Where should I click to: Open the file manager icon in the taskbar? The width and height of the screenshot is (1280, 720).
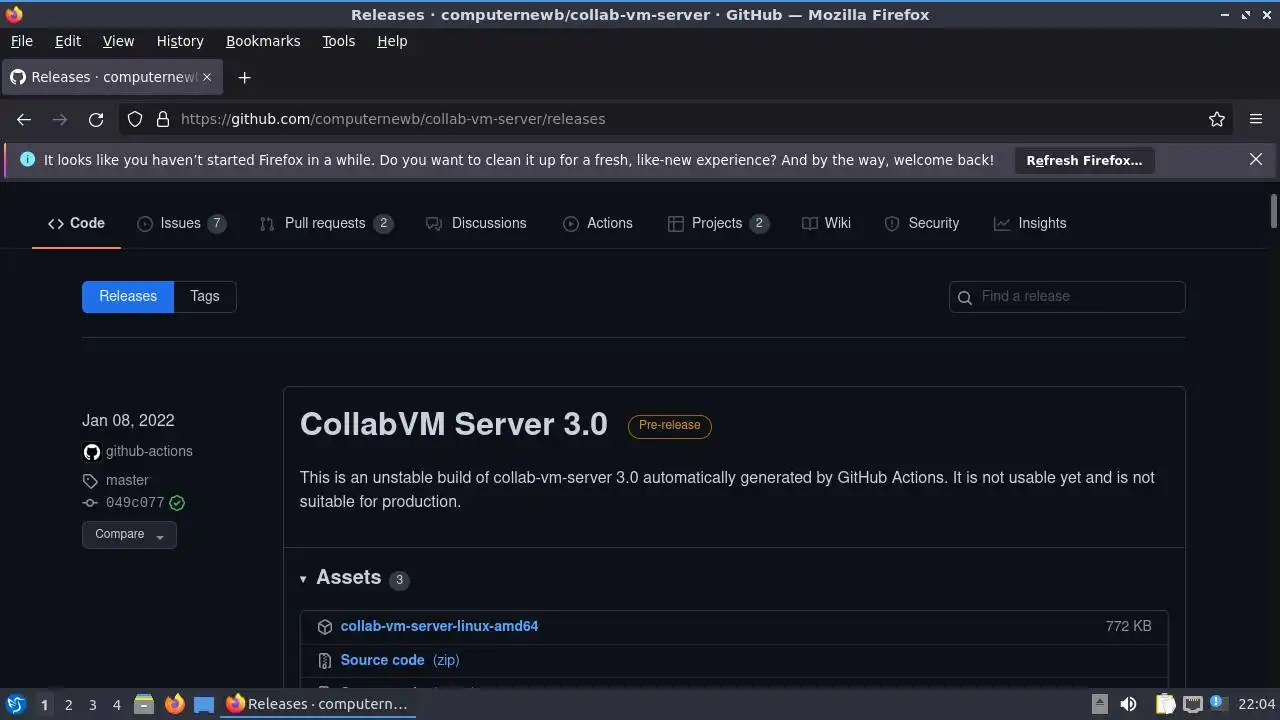[144, 704]
